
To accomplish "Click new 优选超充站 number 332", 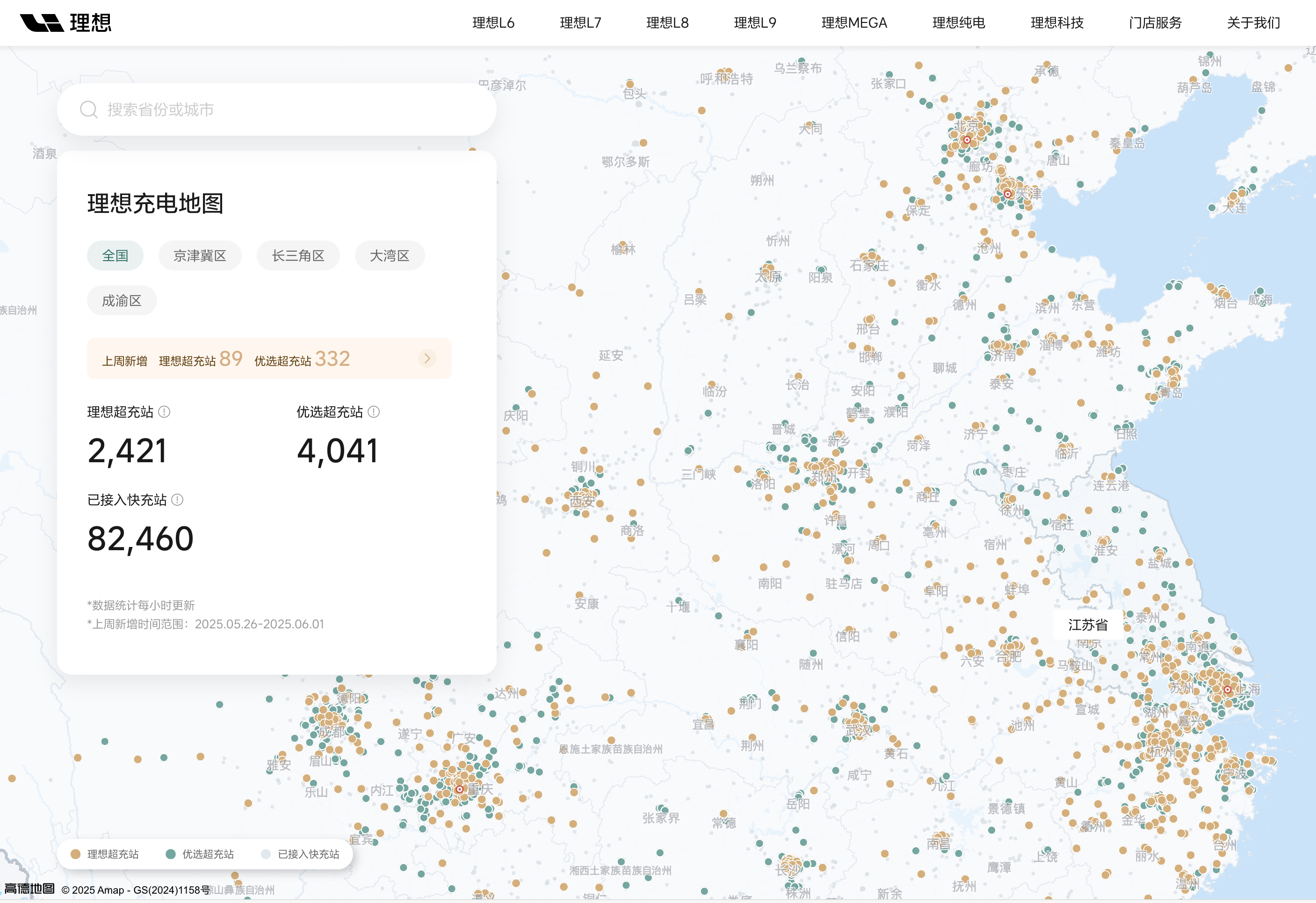I will point(333,358).
